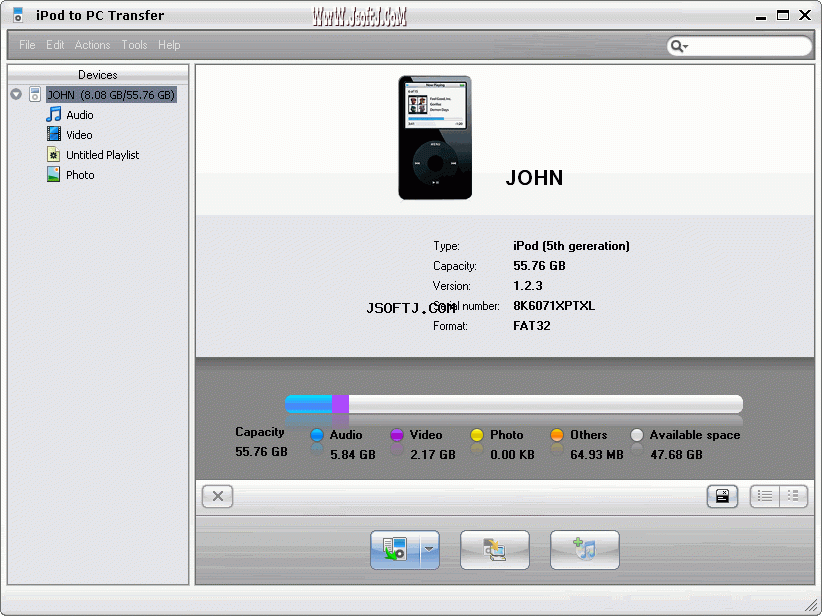Screen dimensions: 822x616
Task: Click the X delete button above bottom toolbar
Action: point(218,496)
